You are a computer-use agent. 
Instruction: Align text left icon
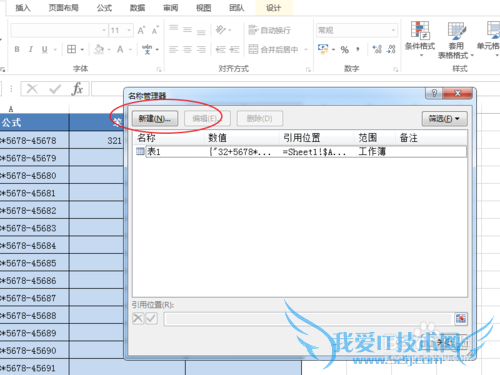(174, 50)
